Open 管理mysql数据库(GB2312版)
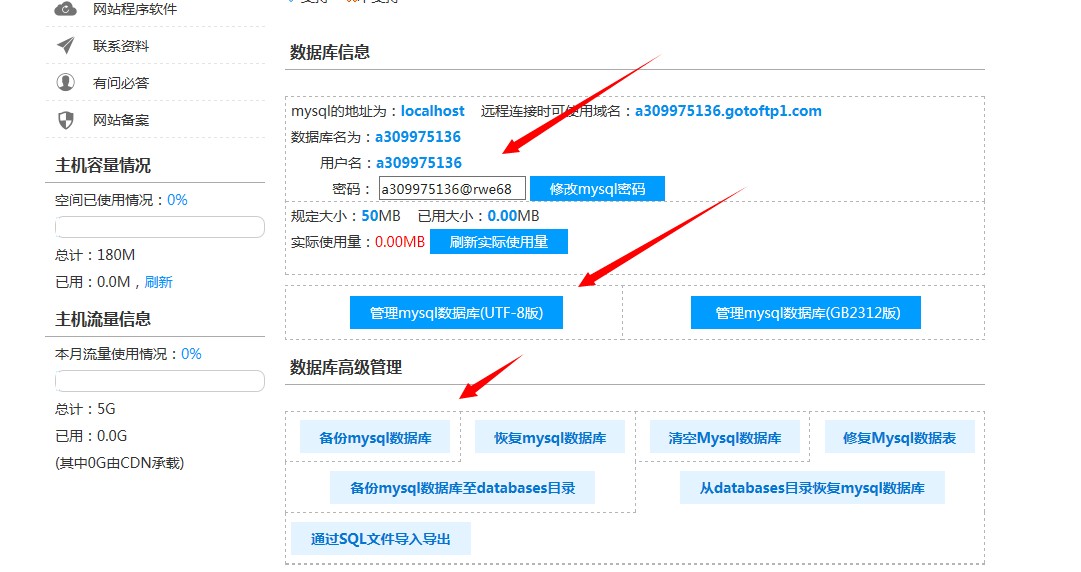 (x=806, y=313)
